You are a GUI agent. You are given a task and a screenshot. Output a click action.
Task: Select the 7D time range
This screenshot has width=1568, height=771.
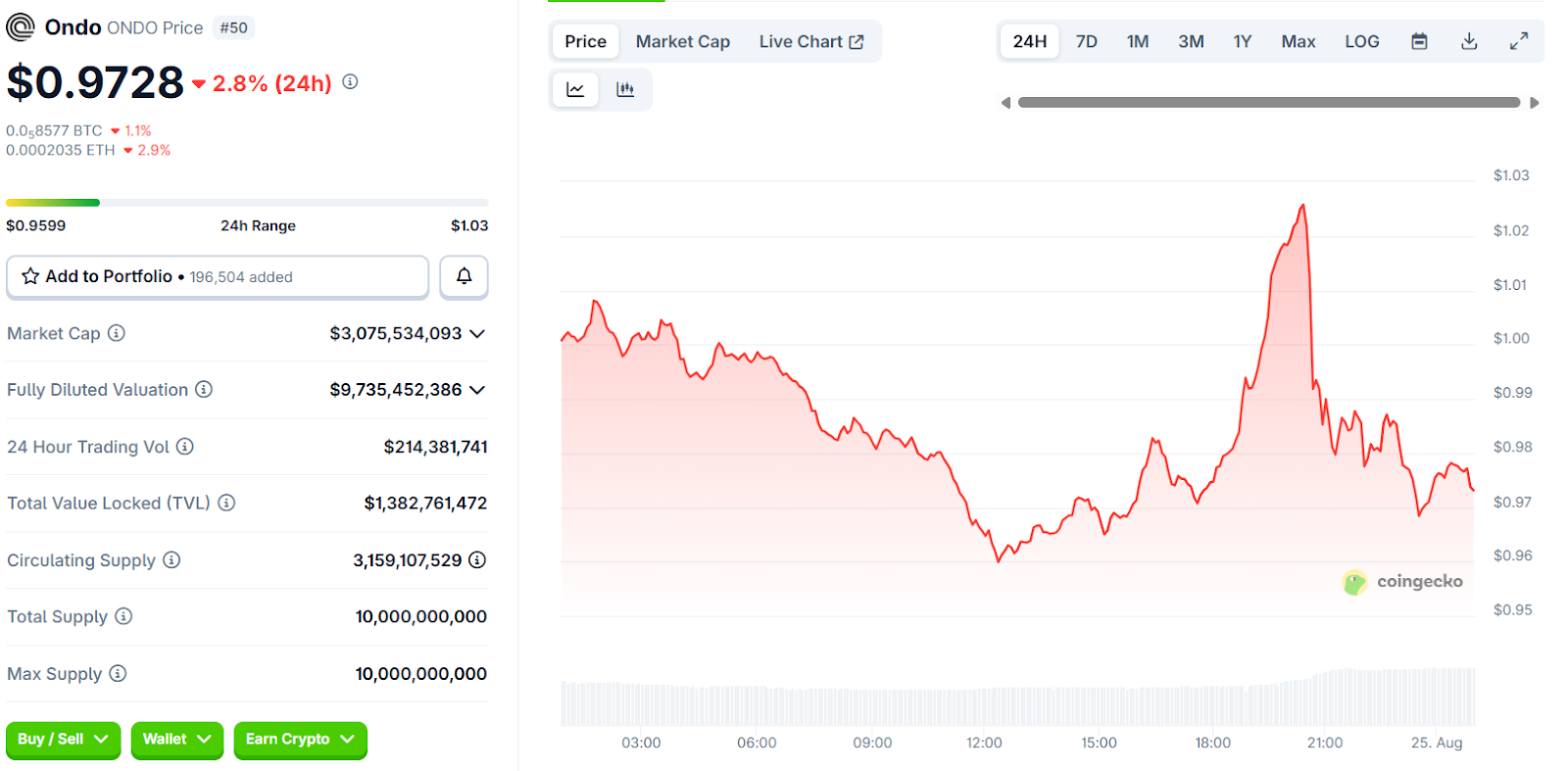pos(1086,41)
